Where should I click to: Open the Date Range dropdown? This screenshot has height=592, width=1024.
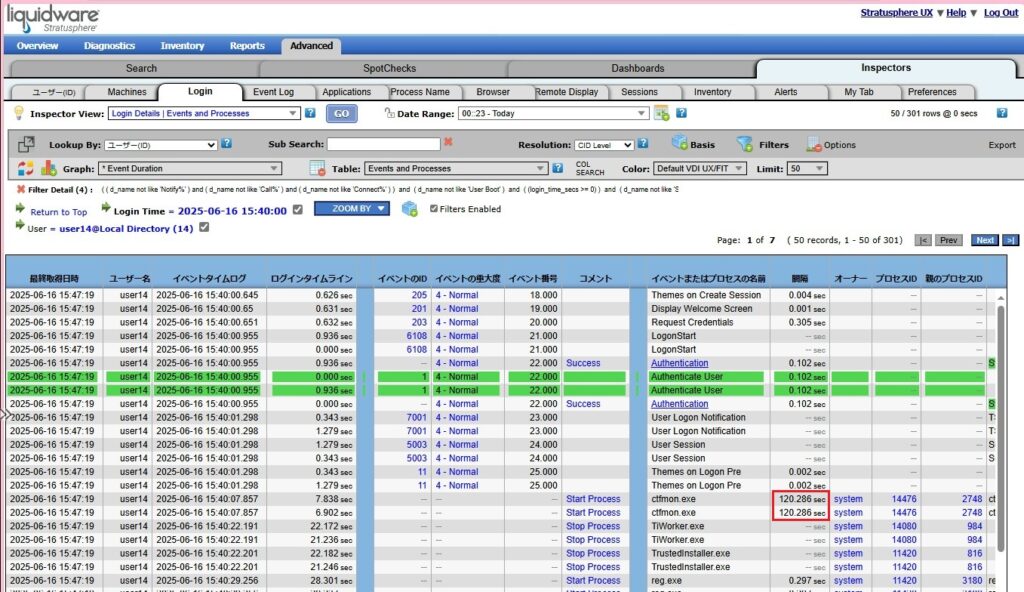click(553, 113)
